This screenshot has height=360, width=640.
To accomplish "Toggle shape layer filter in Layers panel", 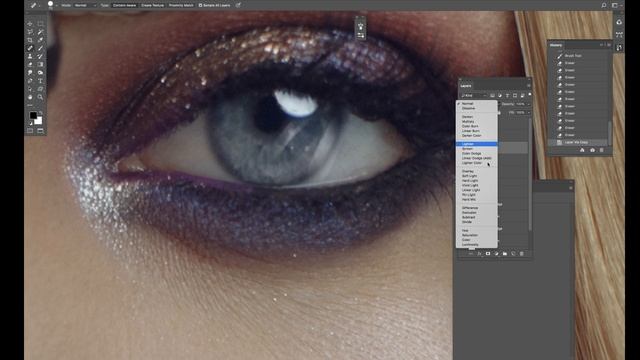I will pos(515,96).
